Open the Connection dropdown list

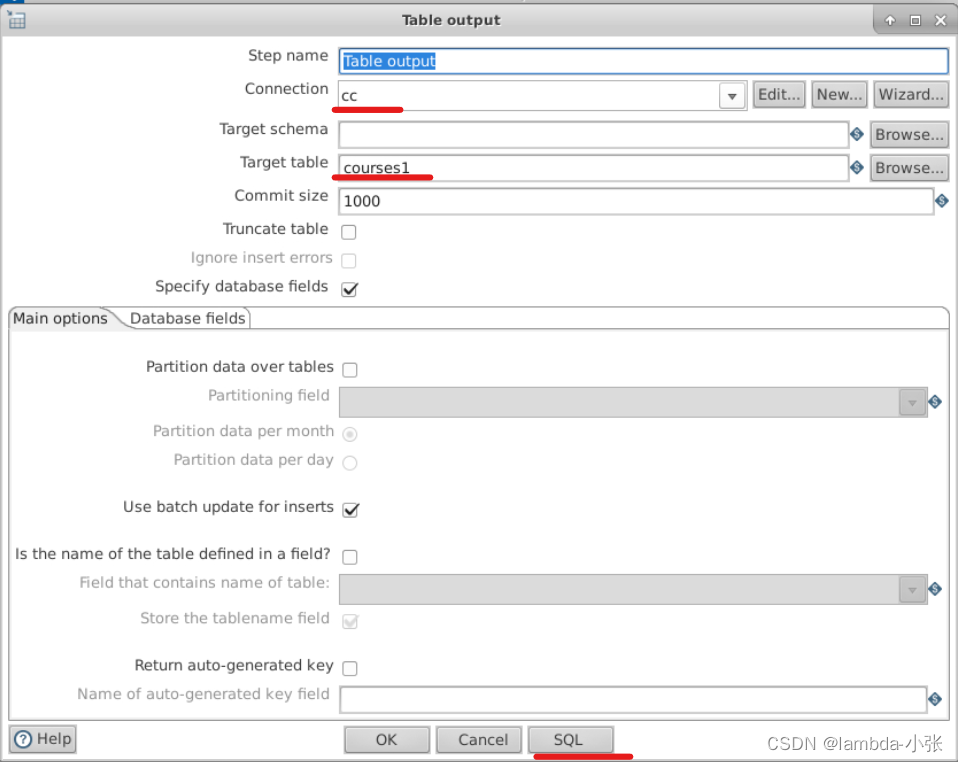pos(732,96)
